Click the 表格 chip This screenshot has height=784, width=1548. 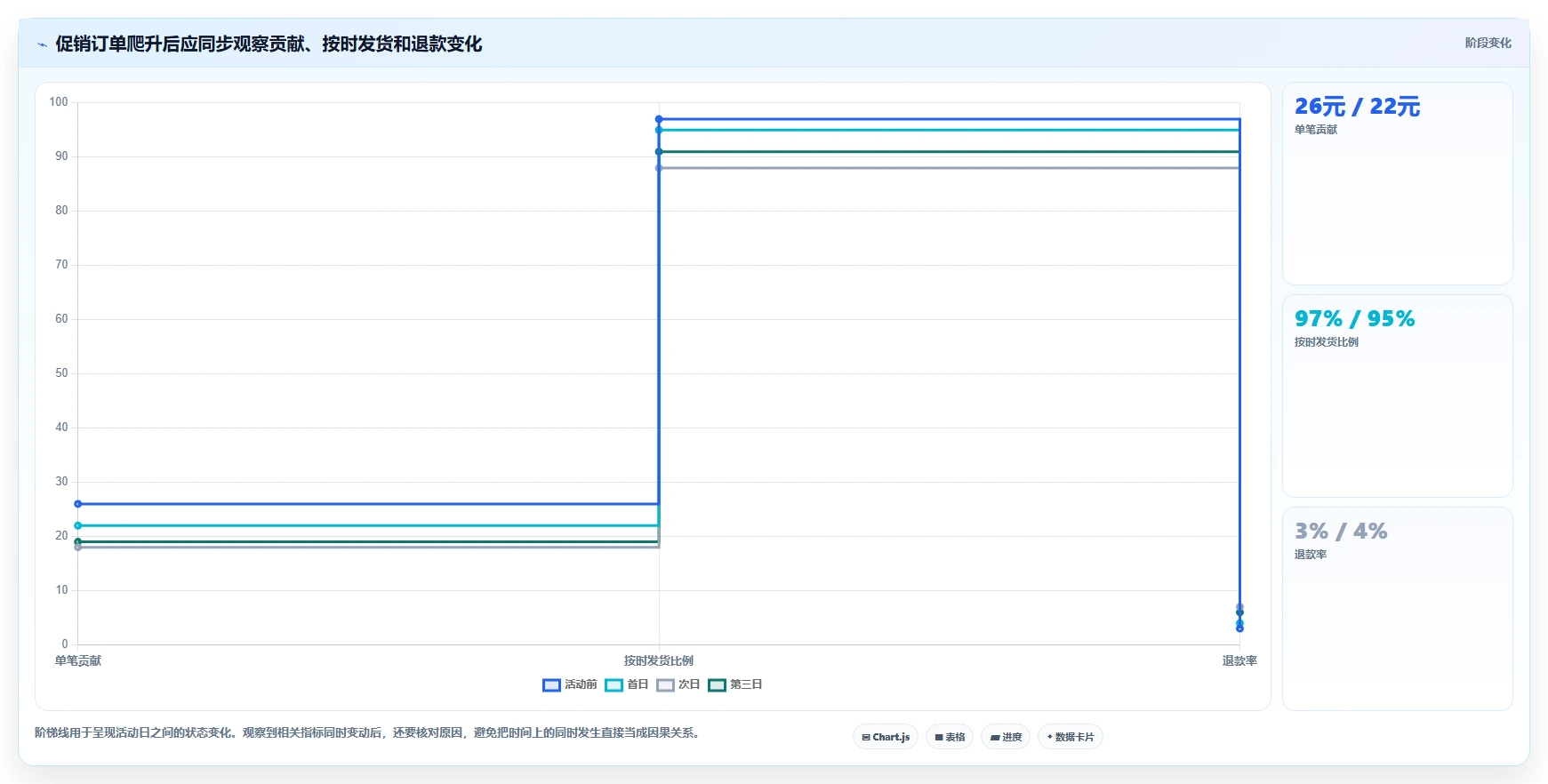(950, 737)
